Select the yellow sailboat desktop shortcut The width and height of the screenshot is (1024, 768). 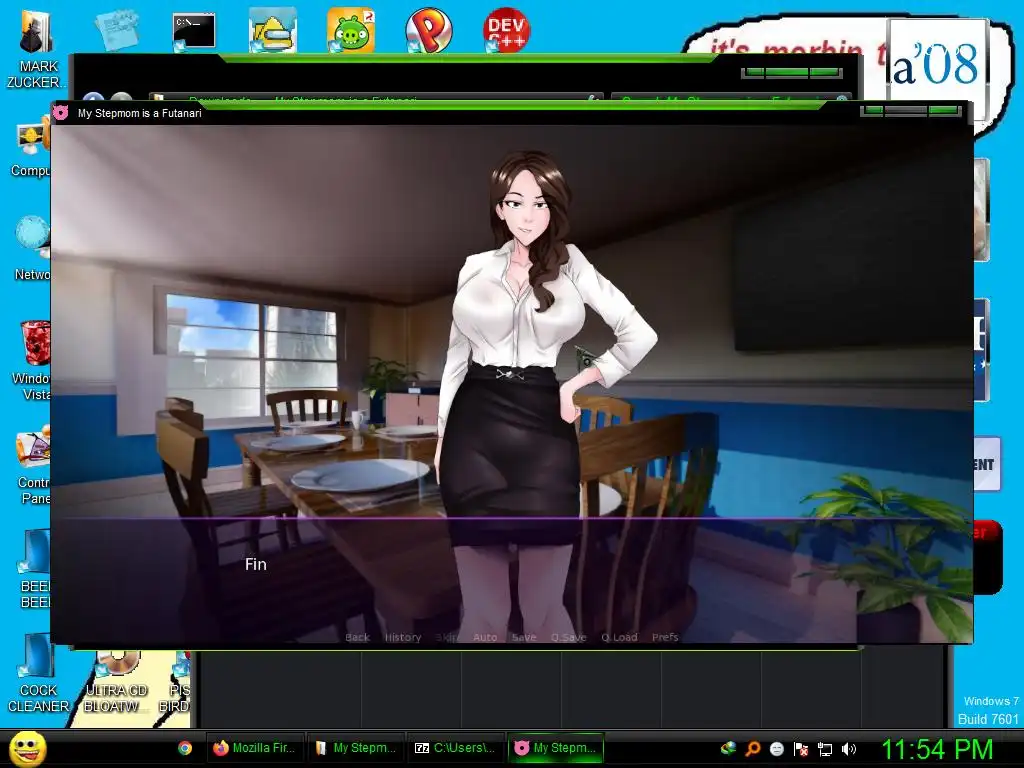(272, 30)
